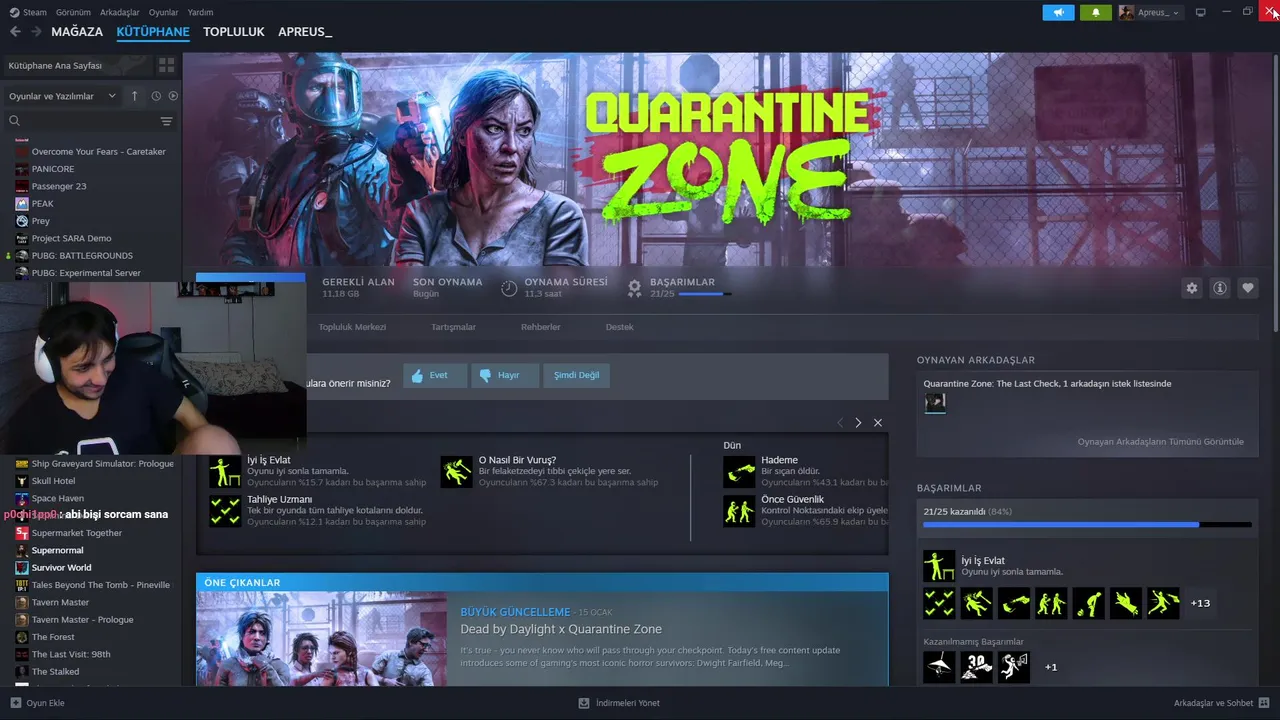The width and height of the screenshot is (1280, 720).
Task: Open Apreus_ account dropdown
Action: tap(1150, 12)
